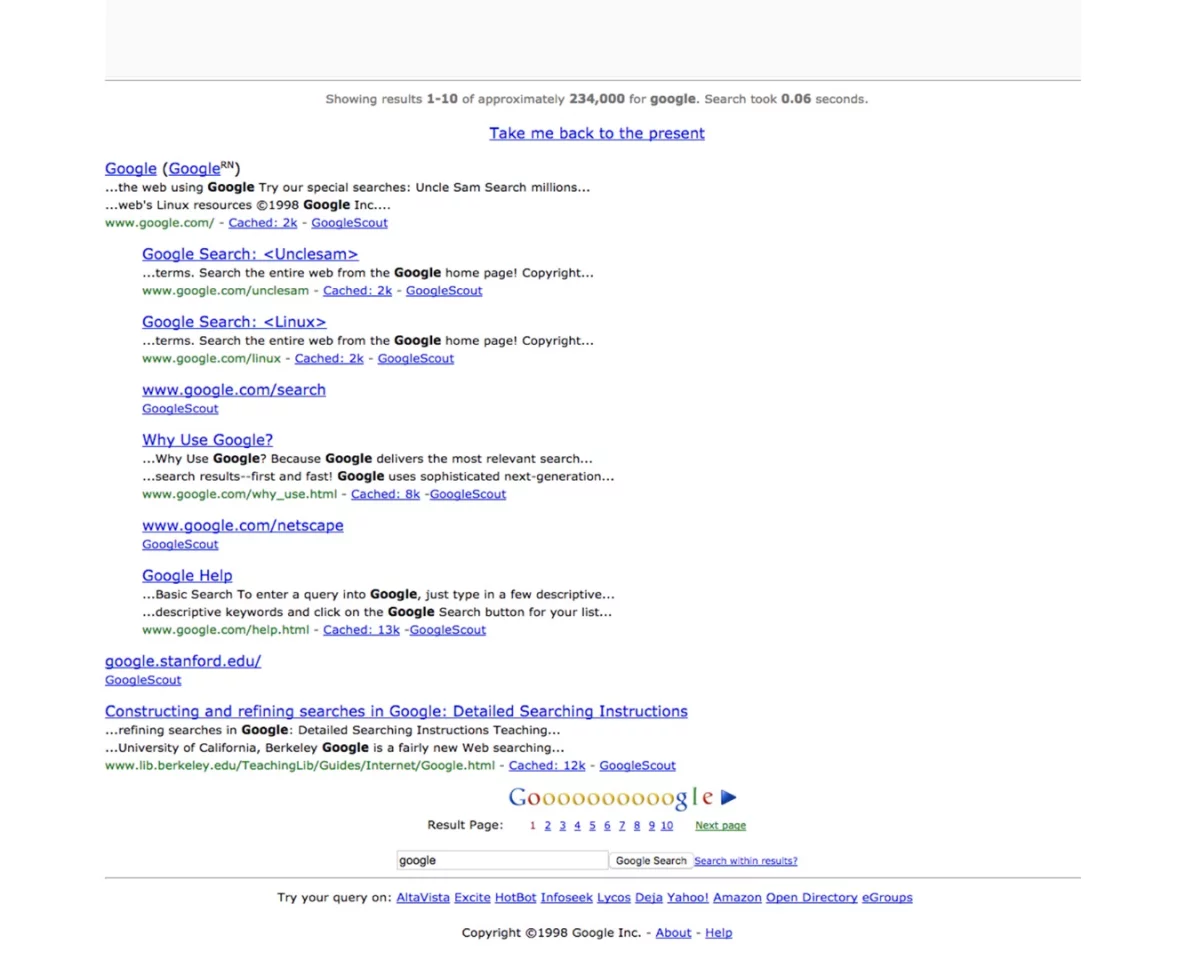Open the About page in footer

click(x=673, y=932)
